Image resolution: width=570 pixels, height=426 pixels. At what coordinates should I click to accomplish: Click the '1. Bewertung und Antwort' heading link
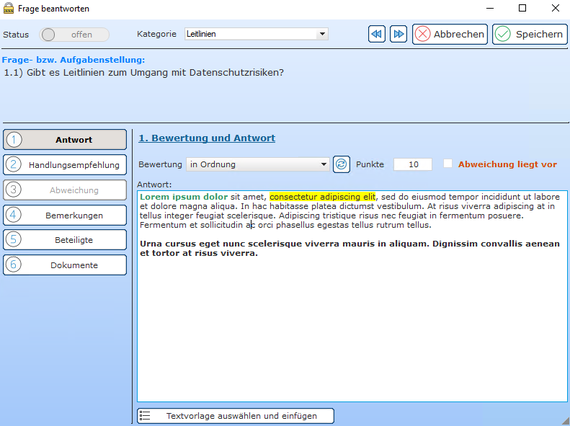click(207, 138)
